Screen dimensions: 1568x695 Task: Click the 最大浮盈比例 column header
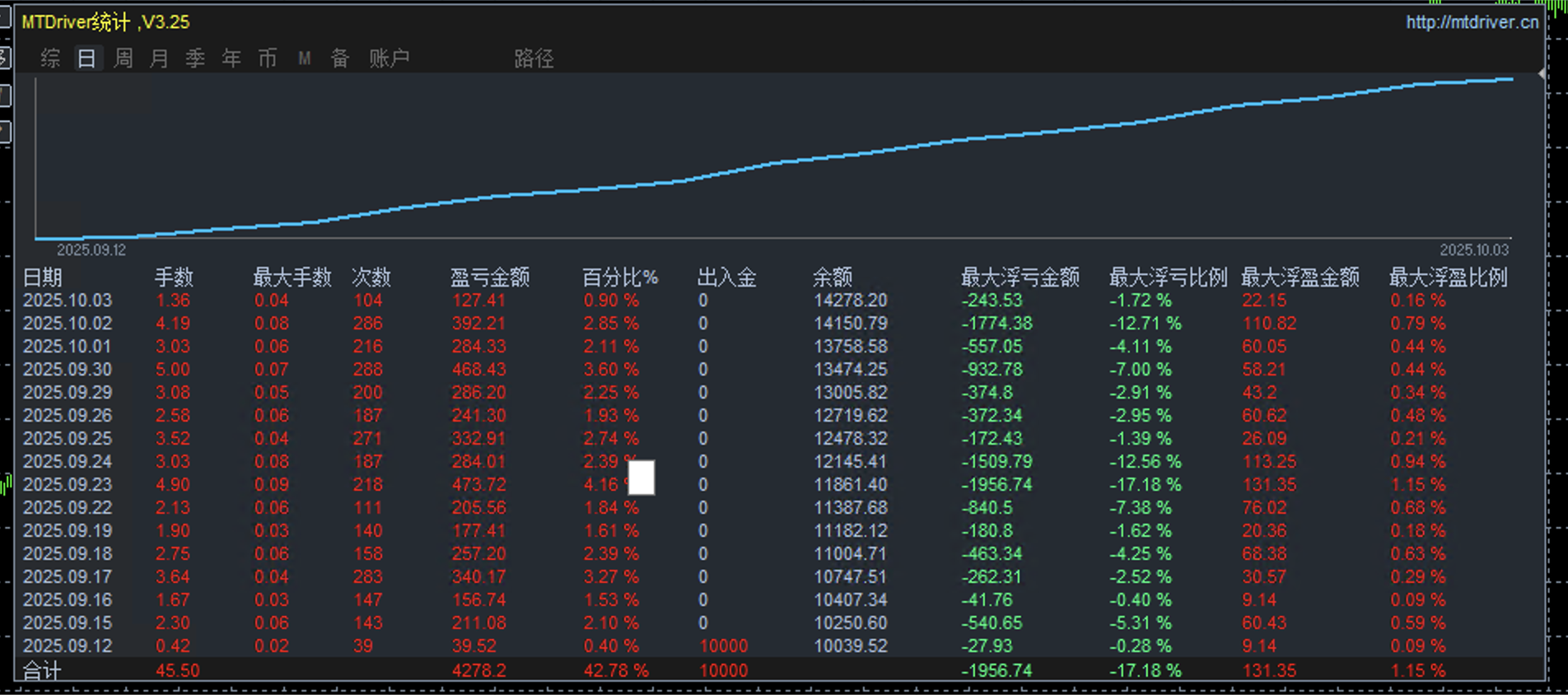click(1449, 278)
